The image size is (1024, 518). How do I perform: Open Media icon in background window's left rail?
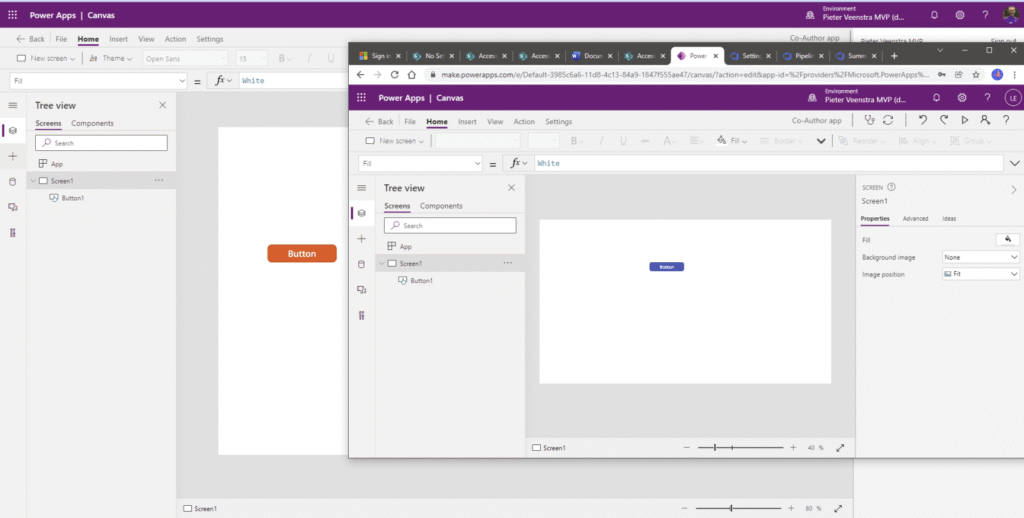12,207
